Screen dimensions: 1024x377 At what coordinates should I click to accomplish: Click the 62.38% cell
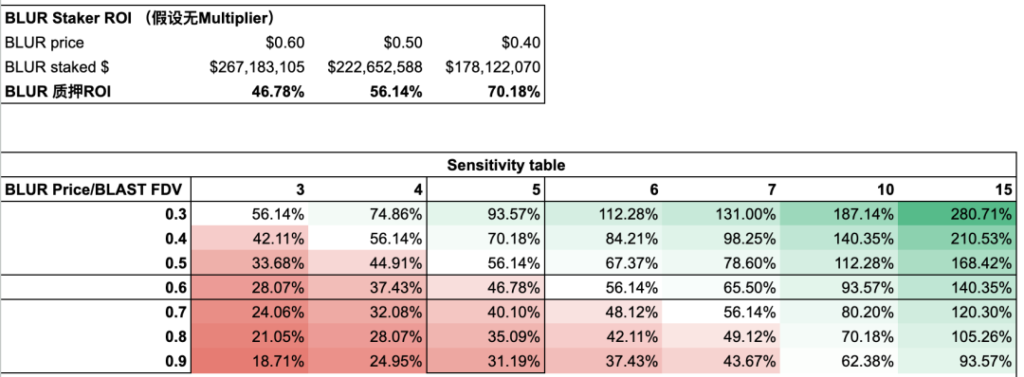(x=839, y=361)
